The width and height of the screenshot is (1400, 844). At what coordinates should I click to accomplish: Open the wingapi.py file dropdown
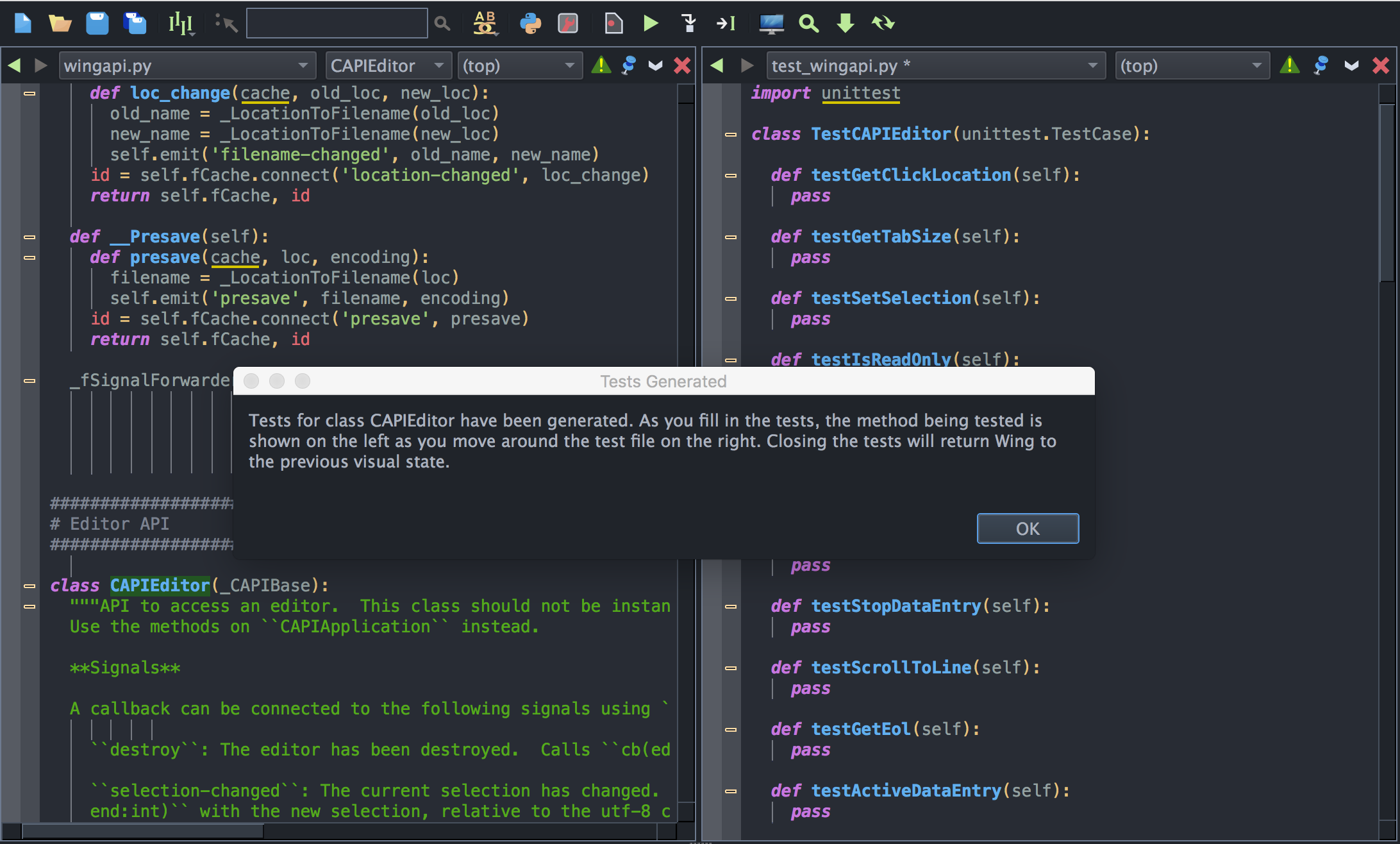point(187,65)
